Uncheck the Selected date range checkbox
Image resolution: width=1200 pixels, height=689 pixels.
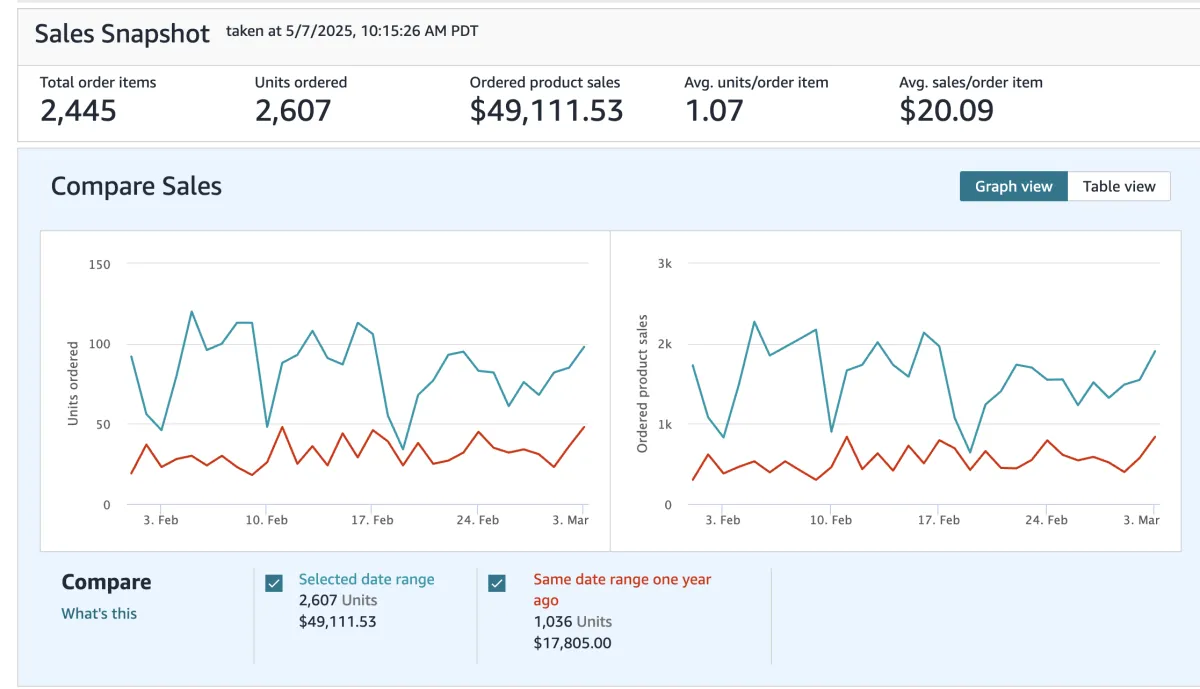[x=274, y=583]
